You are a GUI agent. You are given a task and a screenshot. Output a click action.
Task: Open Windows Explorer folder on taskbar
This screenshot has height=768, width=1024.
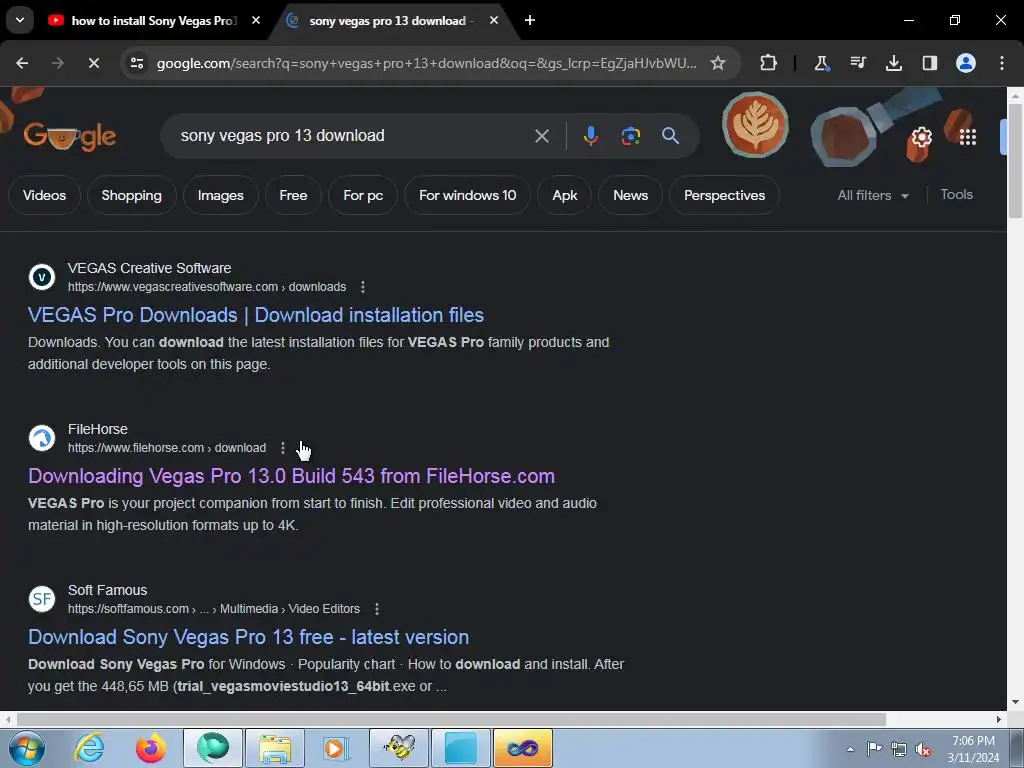(x=275, y=748)
